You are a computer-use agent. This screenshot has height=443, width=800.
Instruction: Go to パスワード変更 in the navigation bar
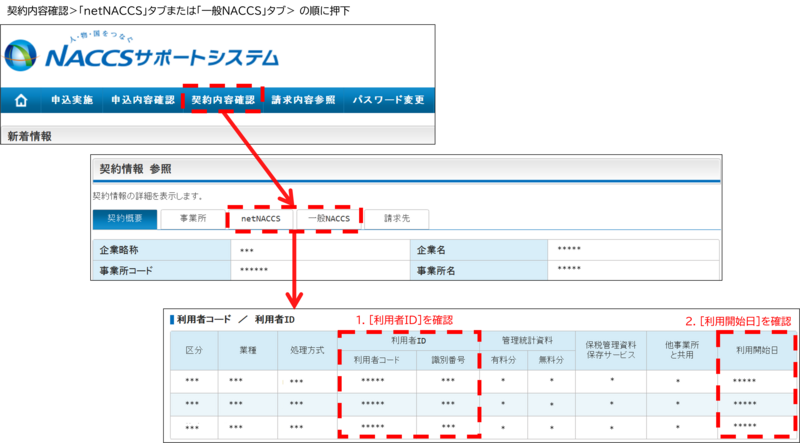click(x=389, y=101)
